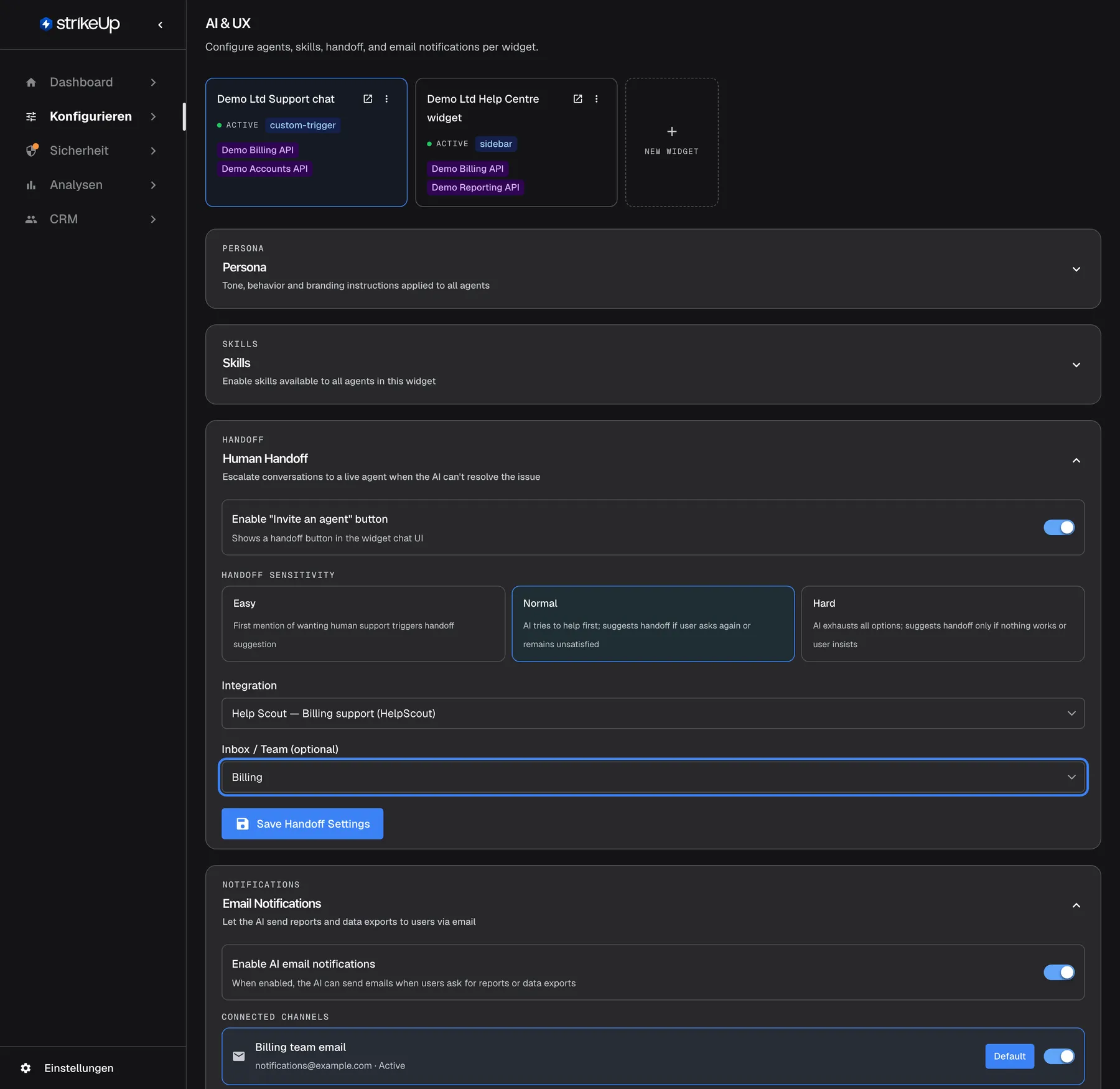Open the Help Centre widget three-dot menu
The height and width of the screenshot is (1089, 1120).
click(x=596, y=99)
